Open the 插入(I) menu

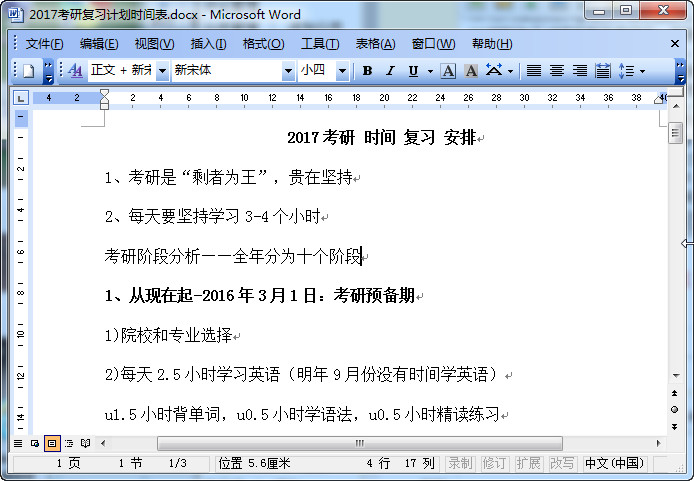coord(208,44)
